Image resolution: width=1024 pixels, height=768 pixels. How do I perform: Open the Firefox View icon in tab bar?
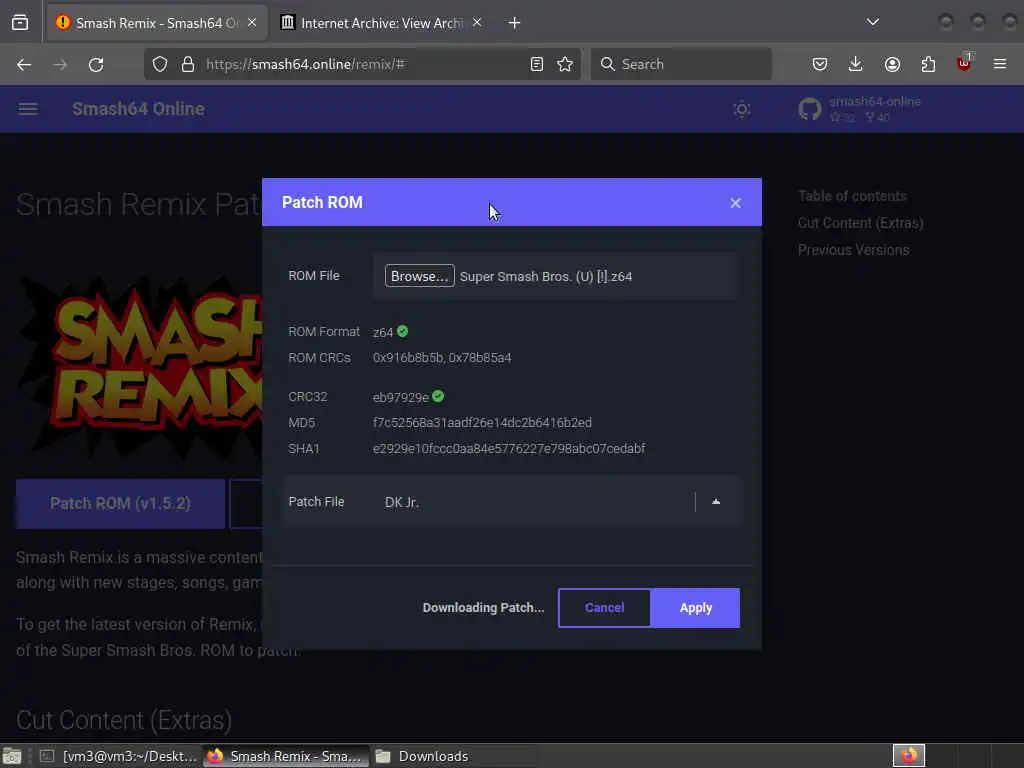(20, 23)
